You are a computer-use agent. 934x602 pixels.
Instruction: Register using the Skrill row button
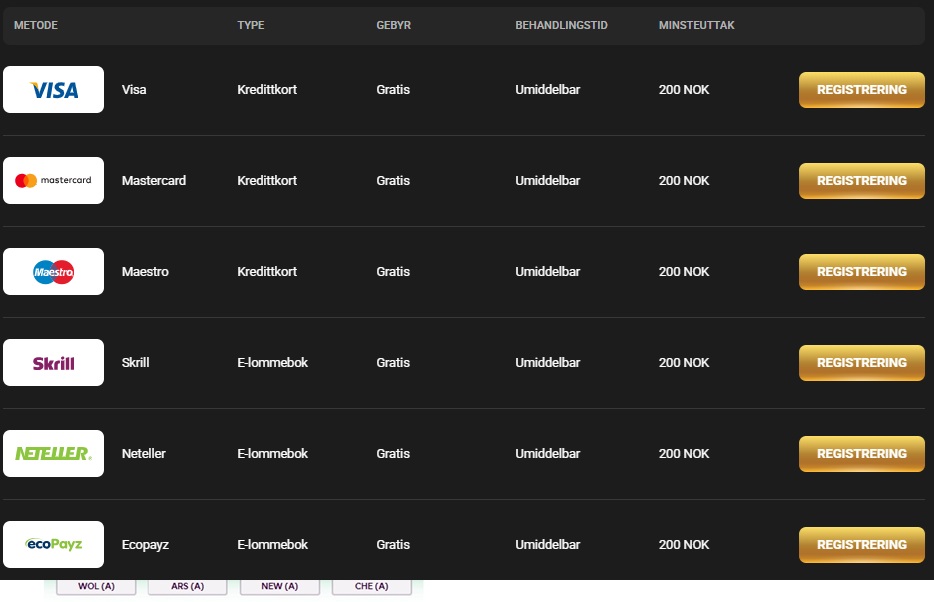(861, 363)
